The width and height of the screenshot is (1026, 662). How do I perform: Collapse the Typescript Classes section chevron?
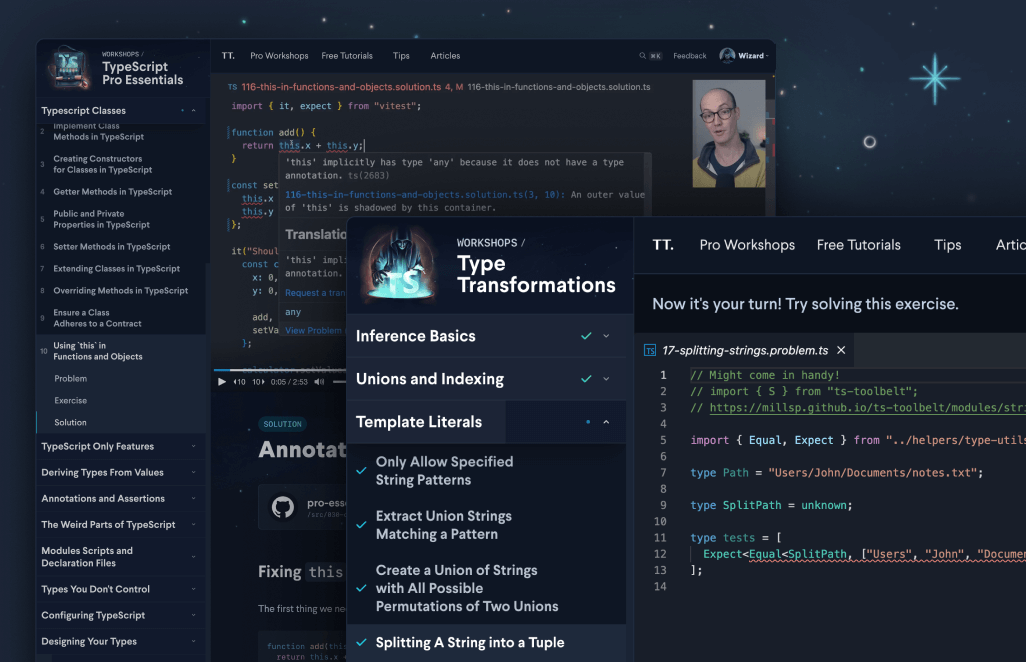[194, 111]
